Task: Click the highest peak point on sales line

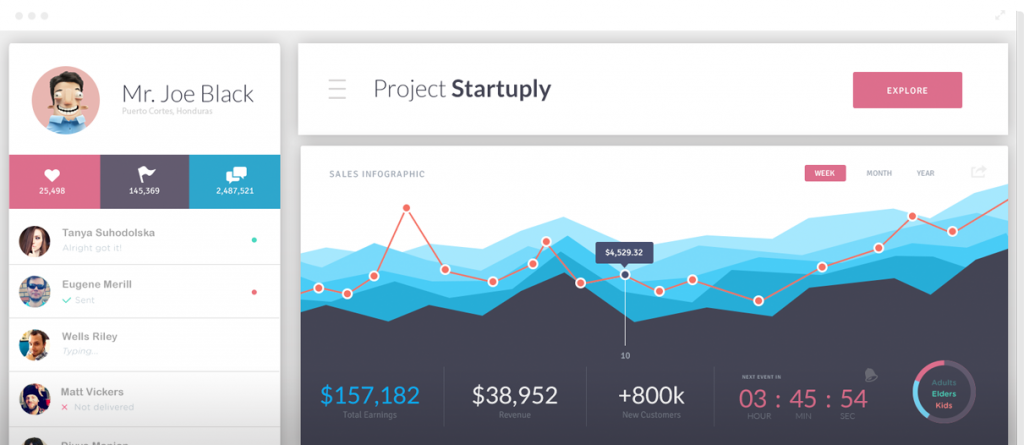Action: click(x=407, y=208)
